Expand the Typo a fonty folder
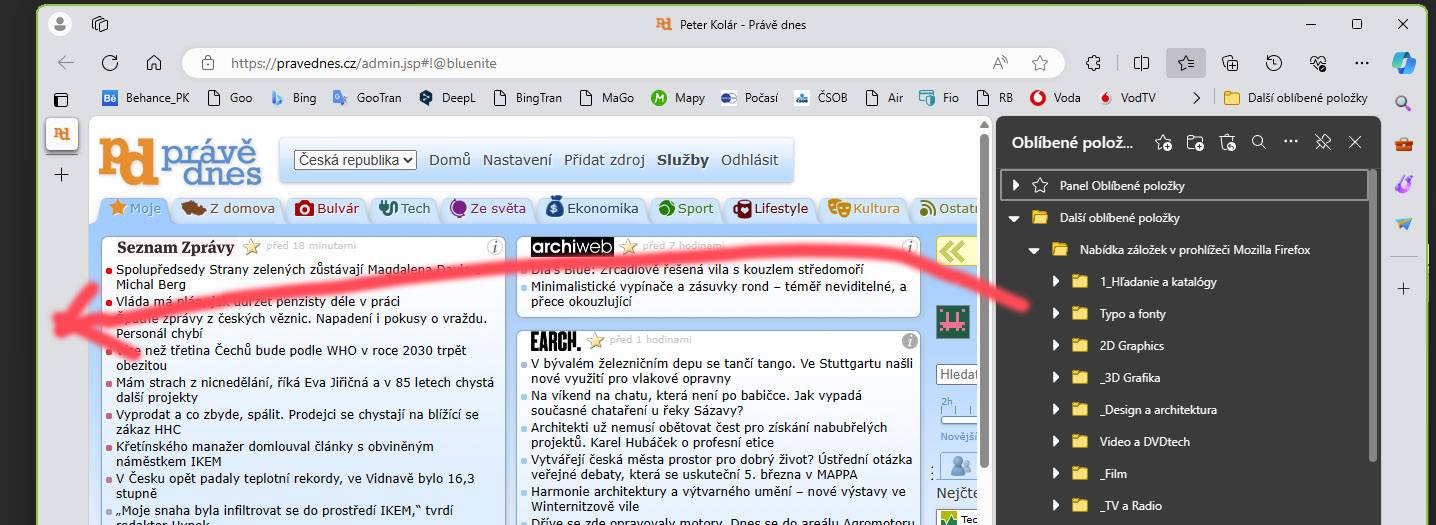The width and height of the screenshot is (1436, 525). point(1056,313)
